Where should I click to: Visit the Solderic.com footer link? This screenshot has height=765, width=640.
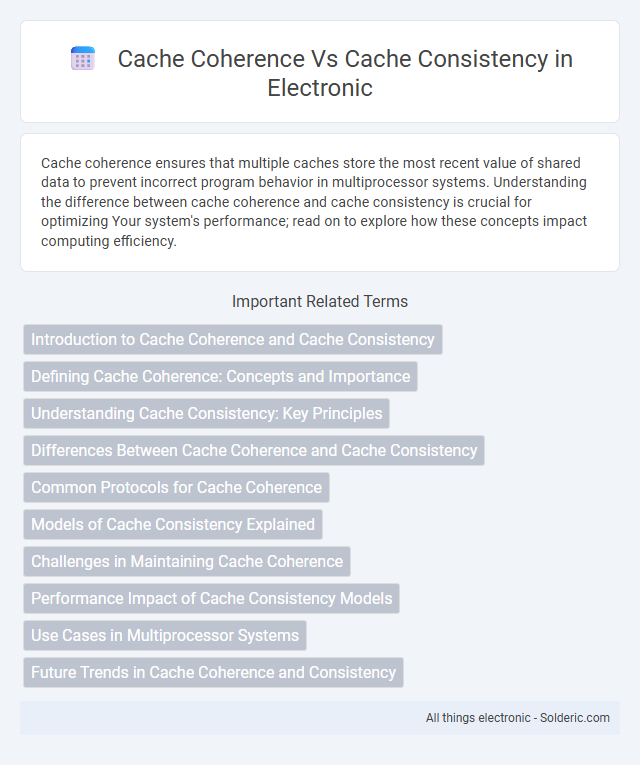point(575,718)
